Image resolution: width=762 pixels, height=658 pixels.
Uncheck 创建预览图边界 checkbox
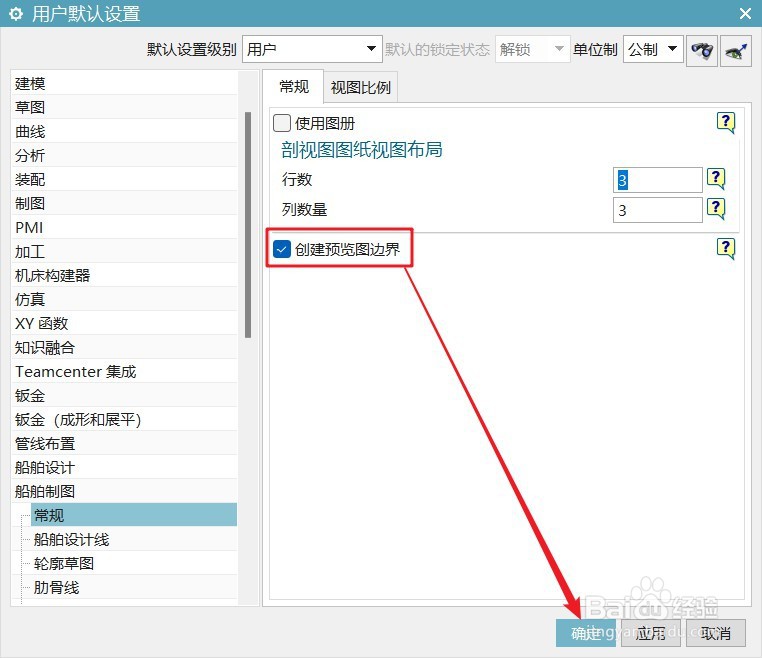click(x=282, y=249)
